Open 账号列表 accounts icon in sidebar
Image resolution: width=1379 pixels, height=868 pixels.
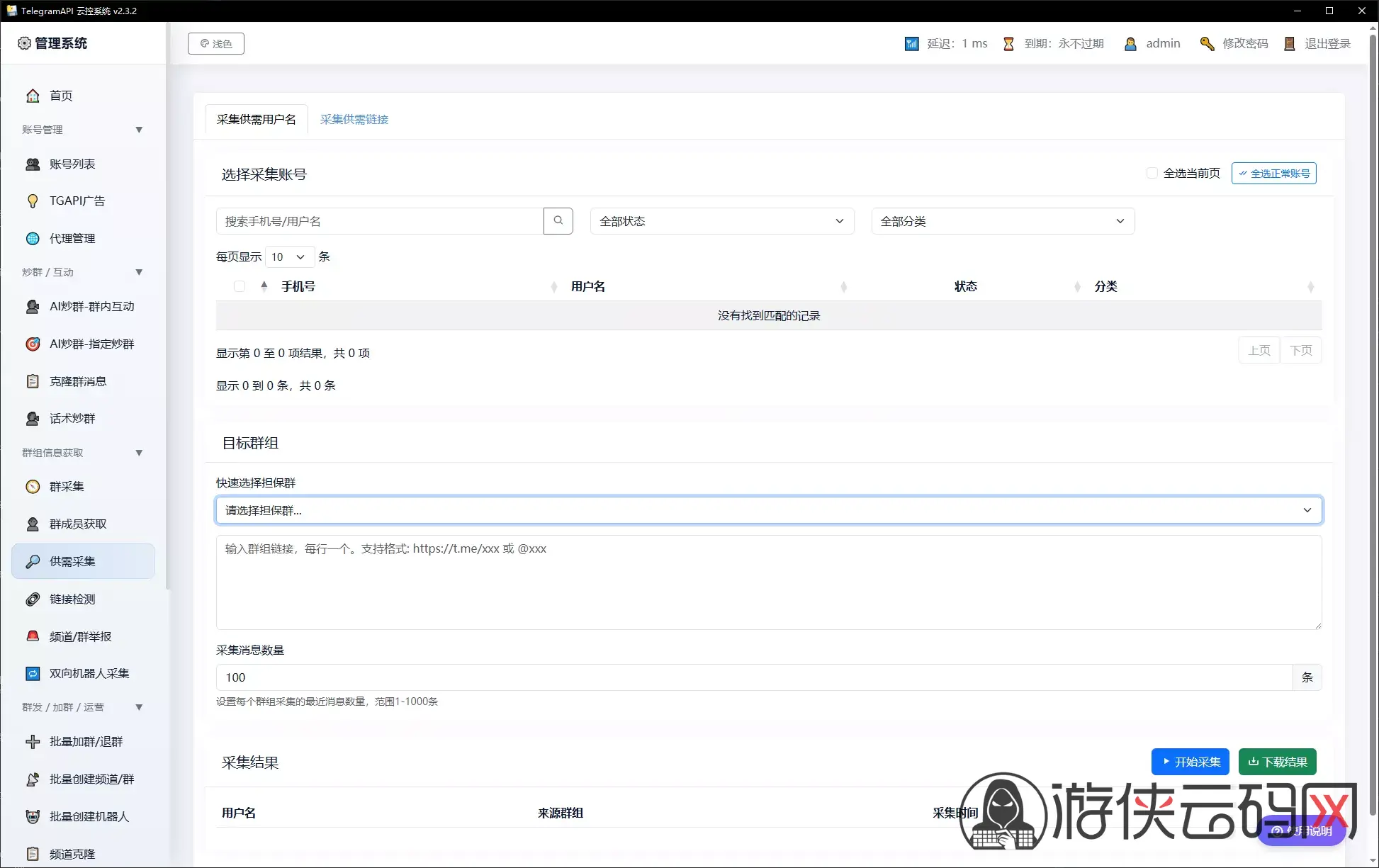33,164
